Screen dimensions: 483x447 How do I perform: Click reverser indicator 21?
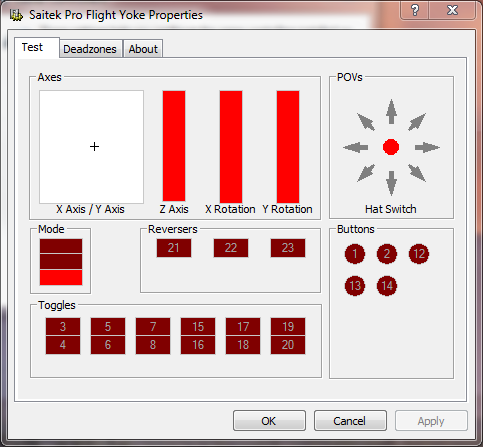coord(174,248)
